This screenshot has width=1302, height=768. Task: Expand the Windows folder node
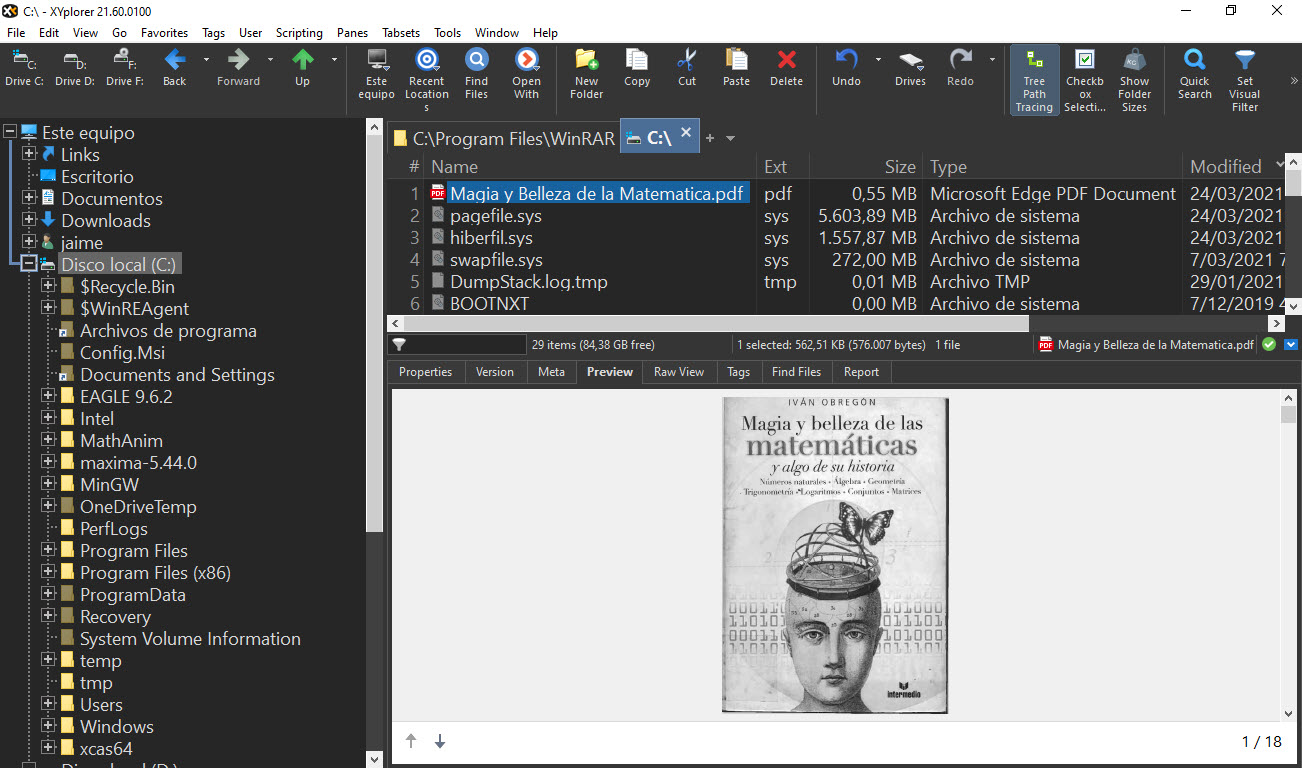pos(48,727)
